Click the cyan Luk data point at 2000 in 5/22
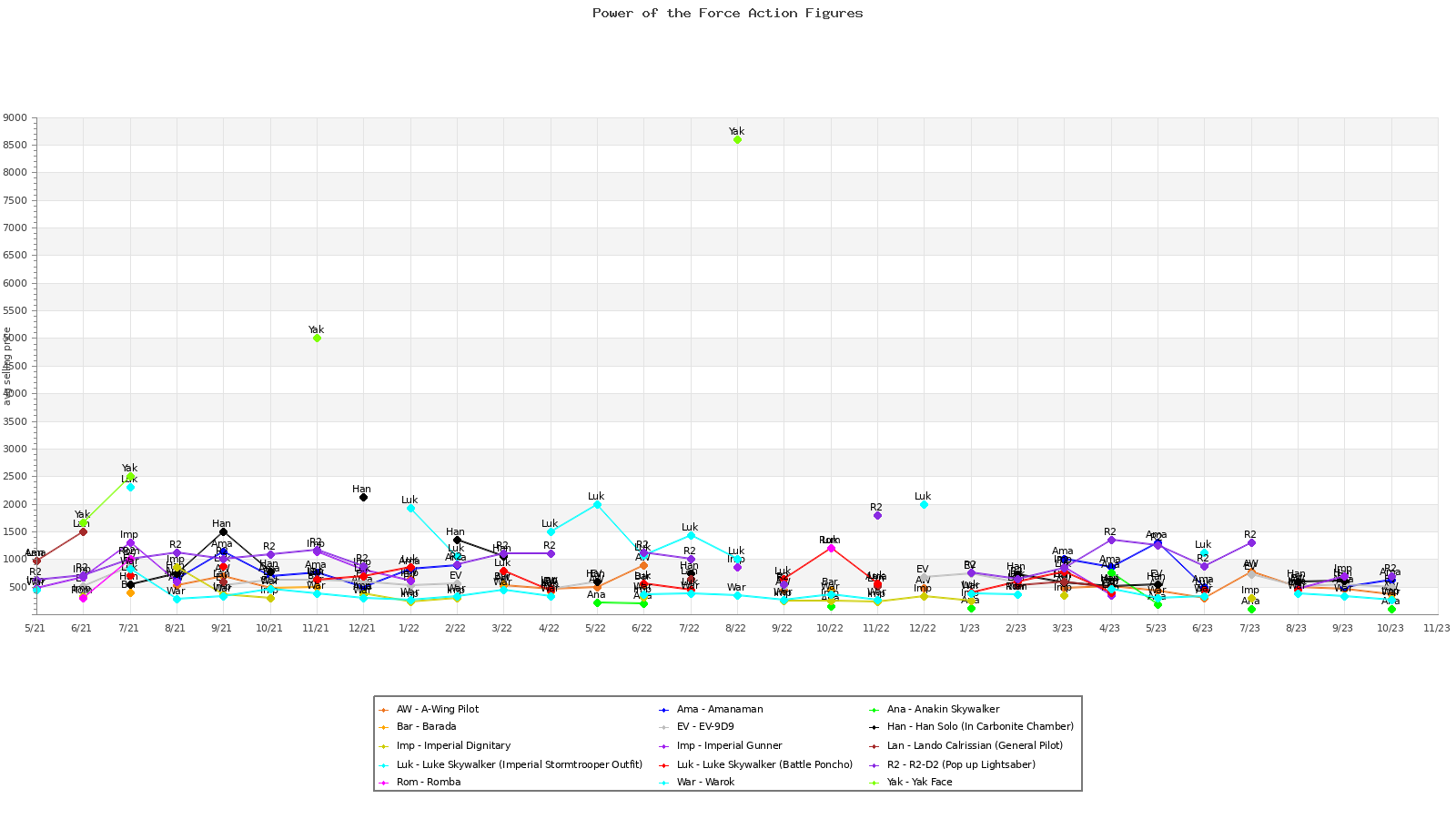1456x819 pixels. pos(597,504)
